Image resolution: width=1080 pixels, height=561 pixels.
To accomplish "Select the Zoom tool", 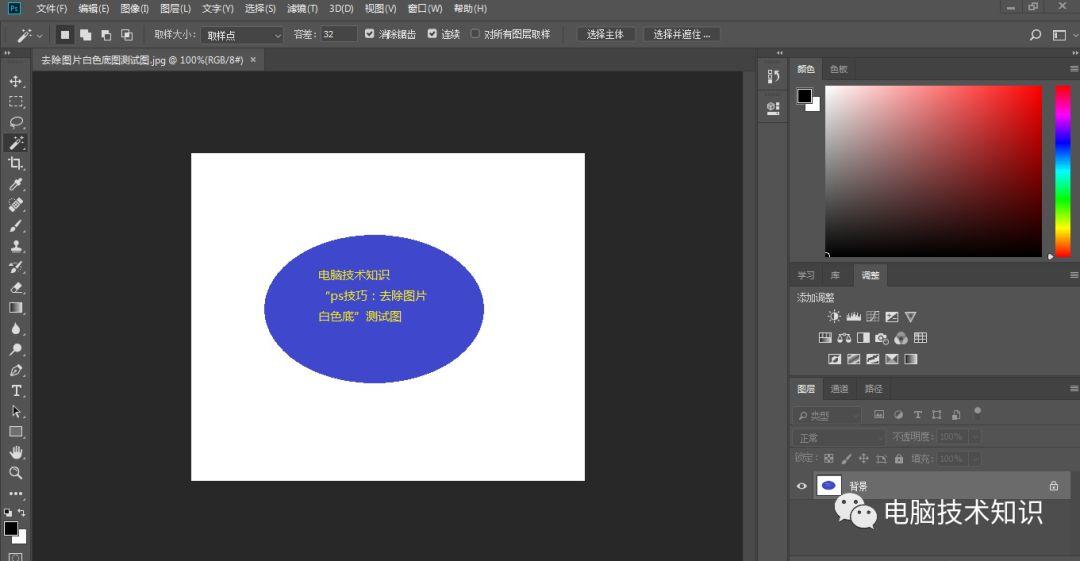I will click(x=16, y=473).
